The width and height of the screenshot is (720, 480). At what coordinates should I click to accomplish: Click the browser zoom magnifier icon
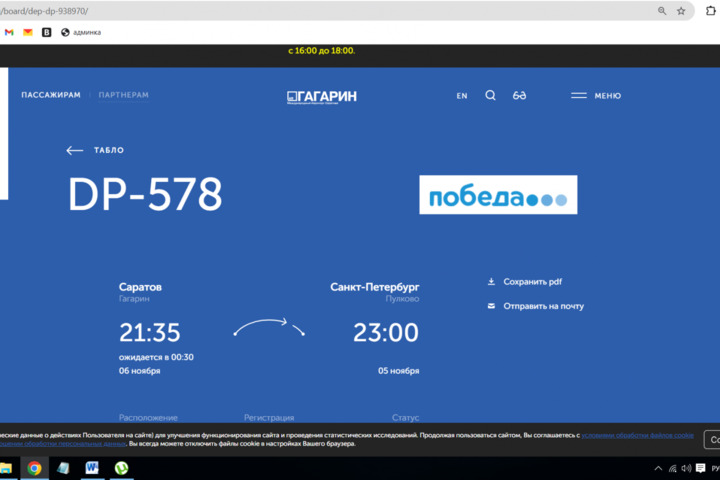click(662, 11)
